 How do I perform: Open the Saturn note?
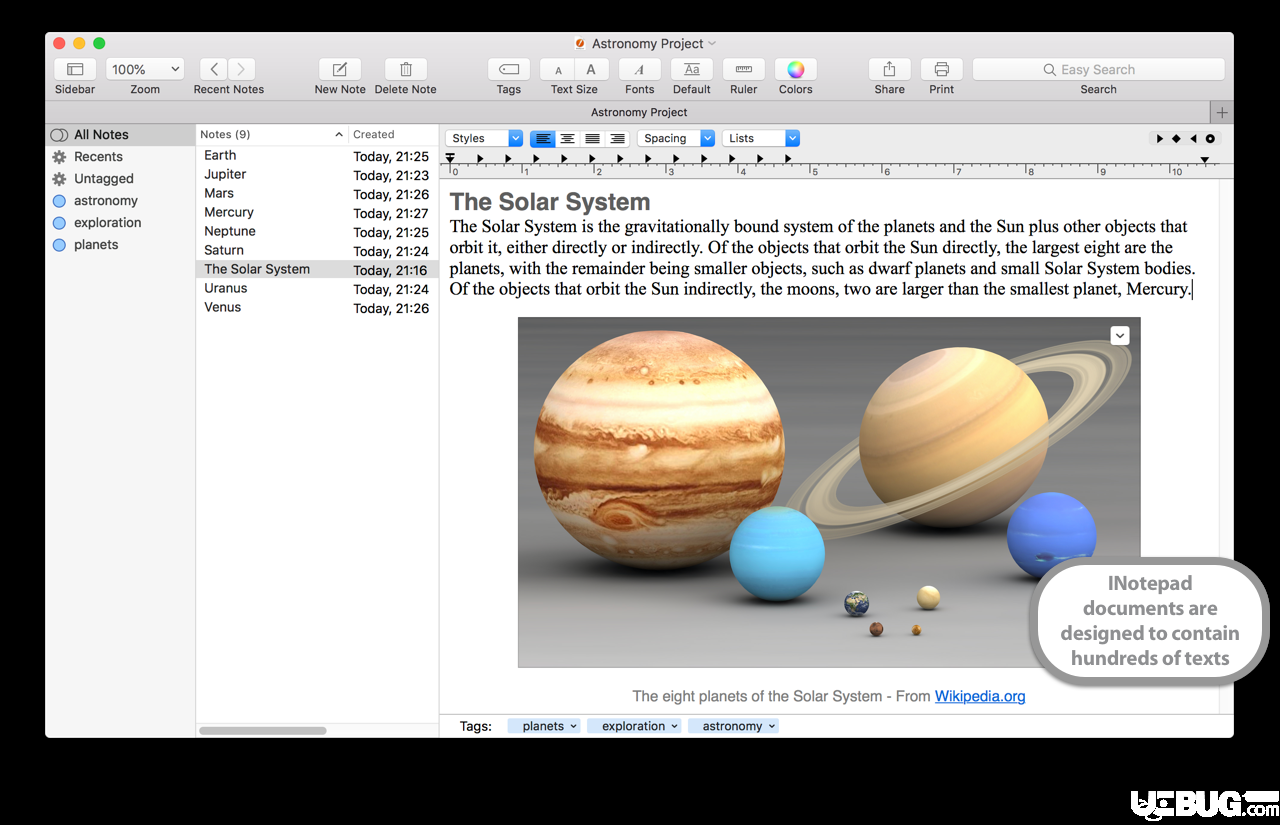click(x=317, y=251)
